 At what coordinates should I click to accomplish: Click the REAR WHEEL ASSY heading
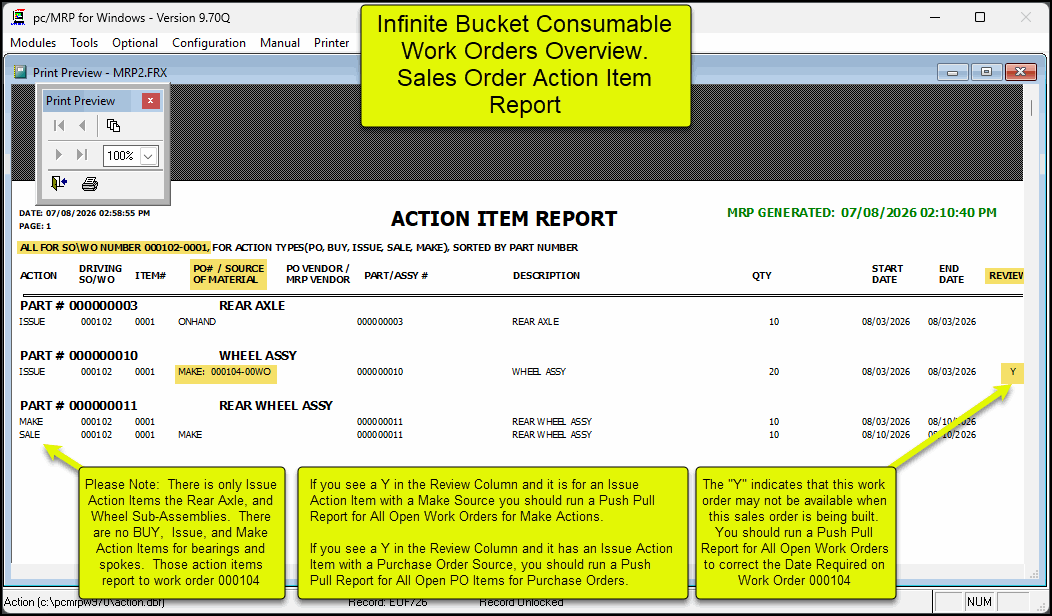click(x=276, y=405)
